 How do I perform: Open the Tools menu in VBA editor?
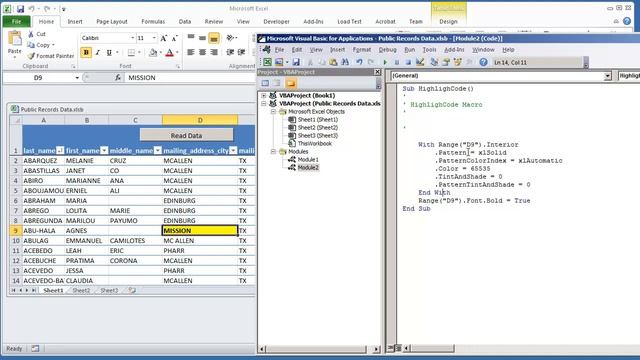429,50
